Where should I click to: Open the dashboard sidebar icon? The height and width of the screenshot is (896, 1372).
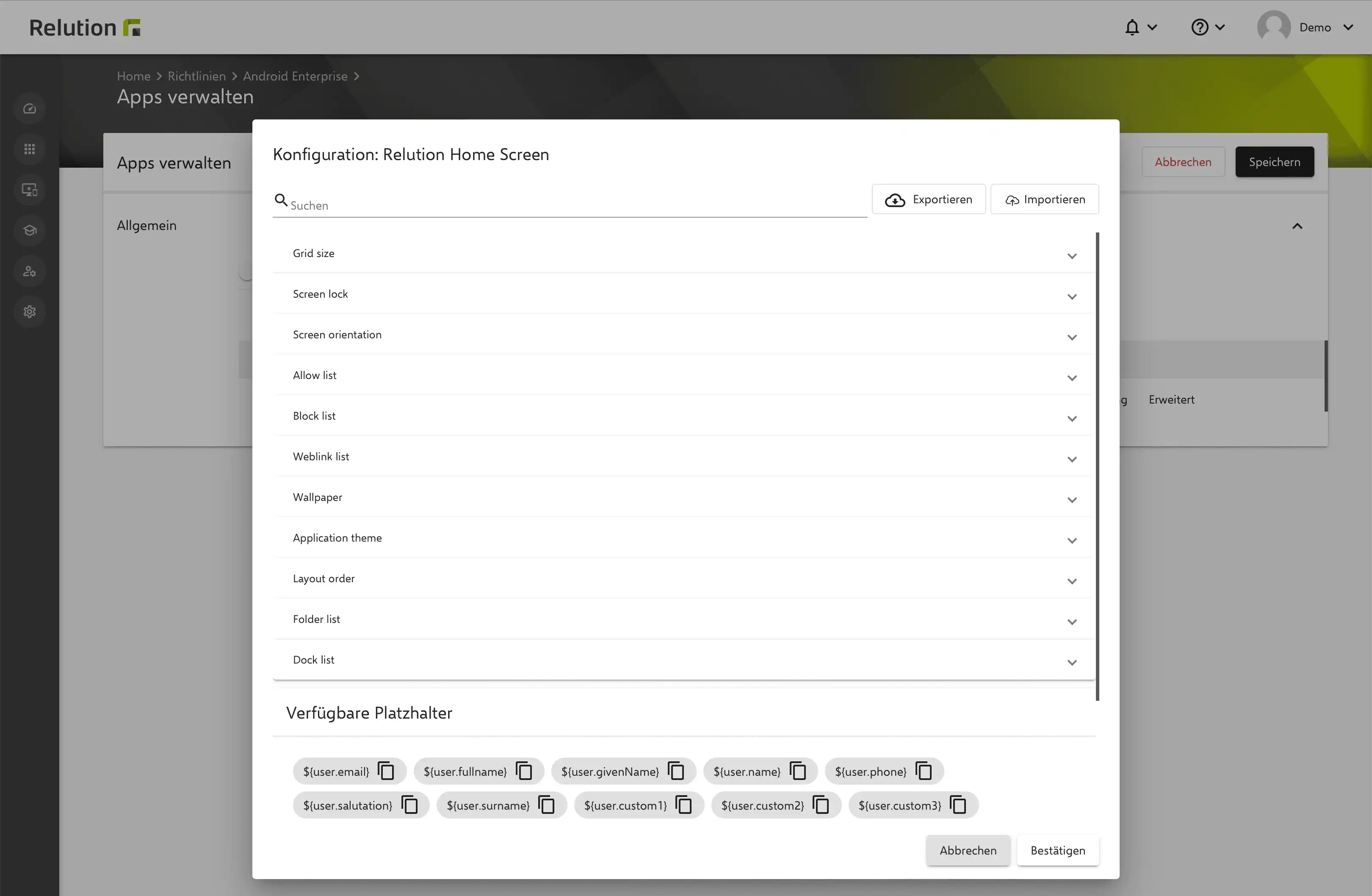29,108
